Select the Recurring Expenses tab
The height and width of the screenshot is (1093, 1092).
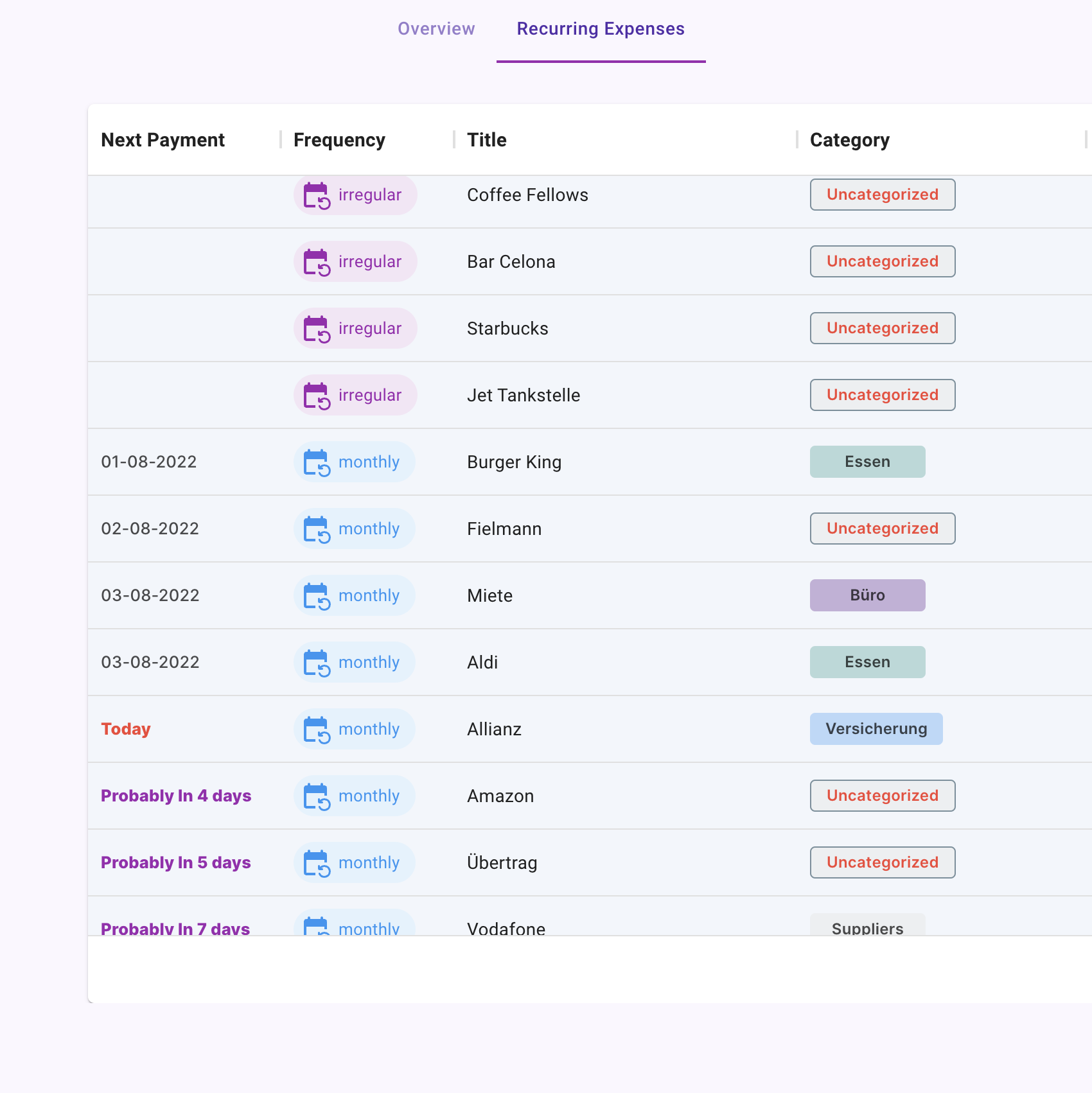(601, 29)
